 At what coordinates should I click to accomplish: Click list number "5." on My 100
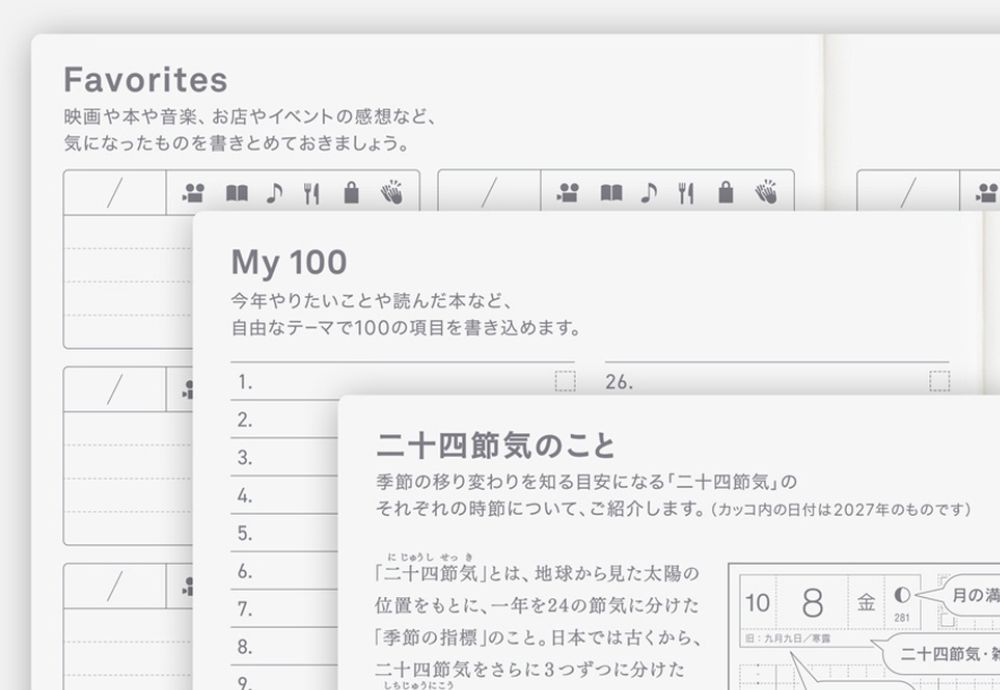click(245, 533)
